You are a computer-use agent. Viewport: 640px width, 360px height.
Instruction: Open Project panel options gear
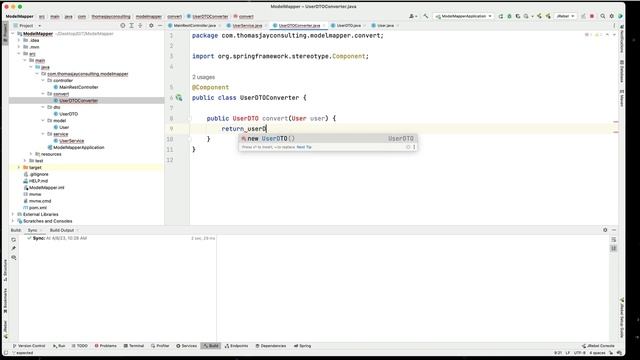151,25
